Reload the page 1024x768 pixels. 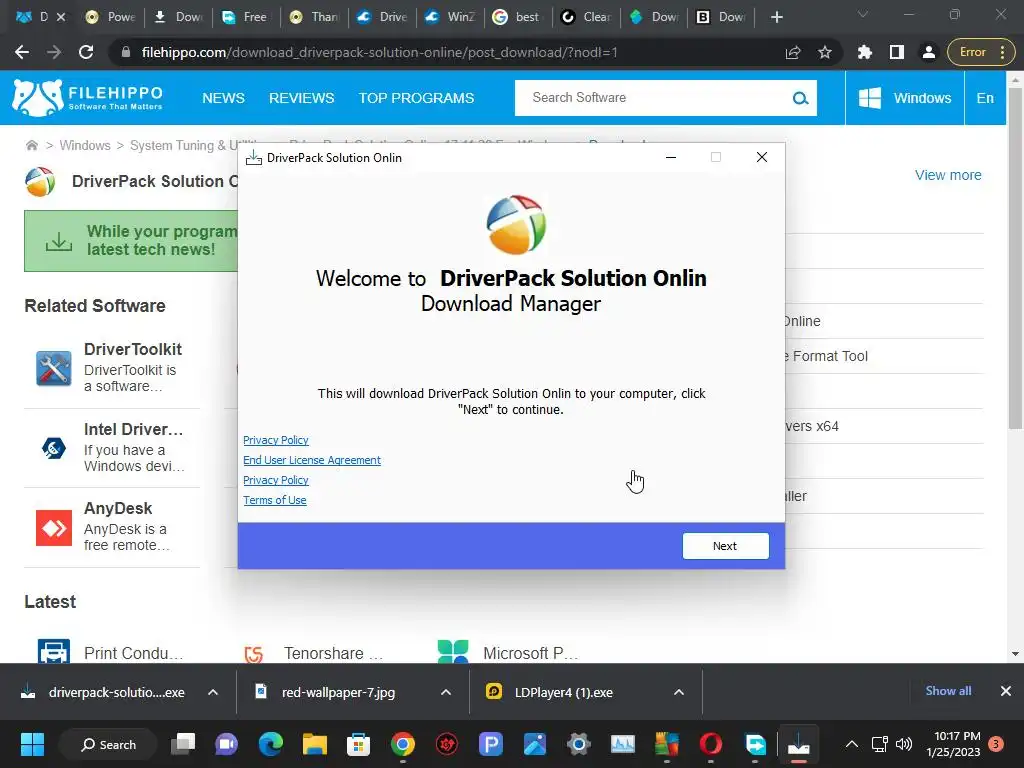[x=86, y=52]
